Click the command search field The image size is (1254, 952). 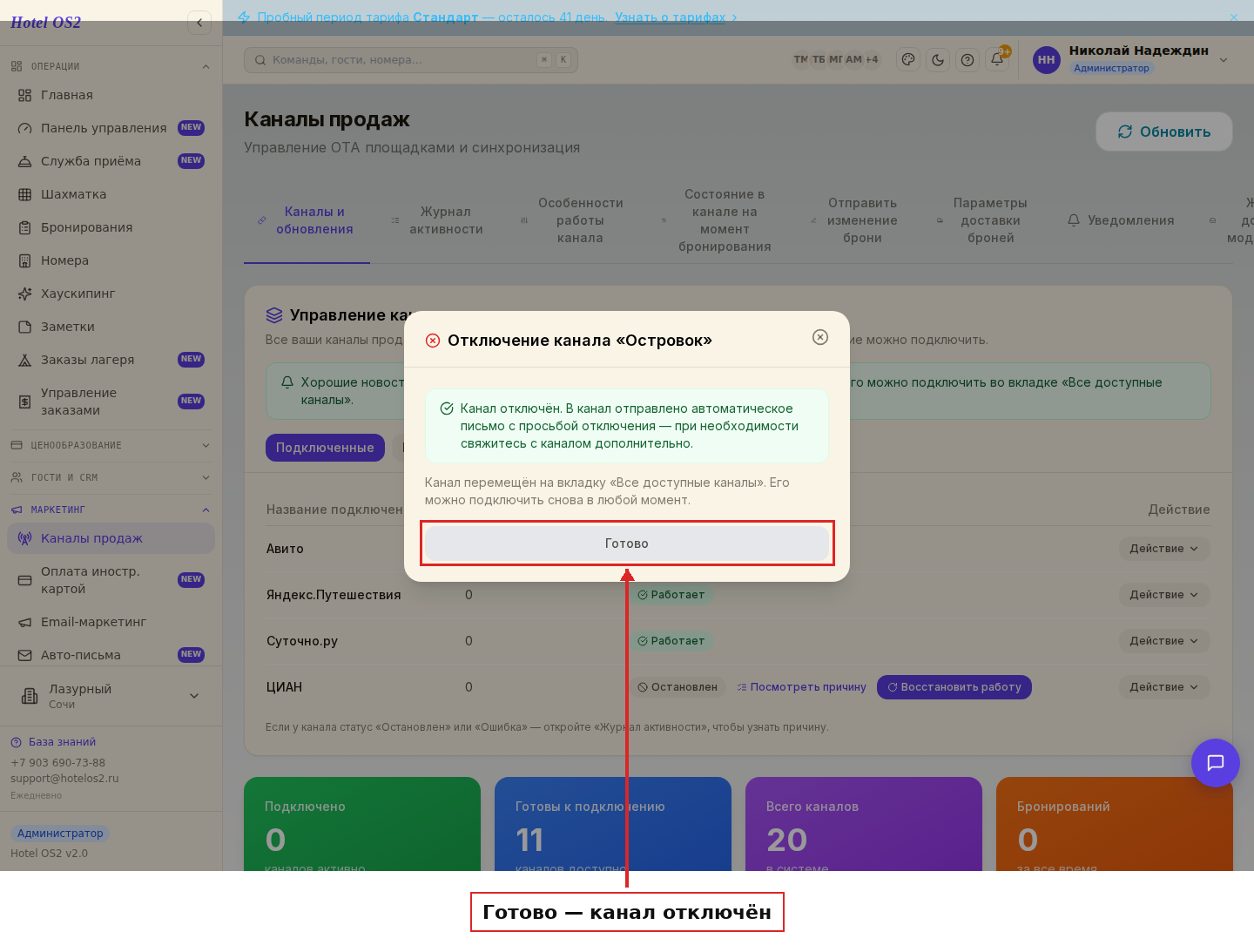pos(411,60)
